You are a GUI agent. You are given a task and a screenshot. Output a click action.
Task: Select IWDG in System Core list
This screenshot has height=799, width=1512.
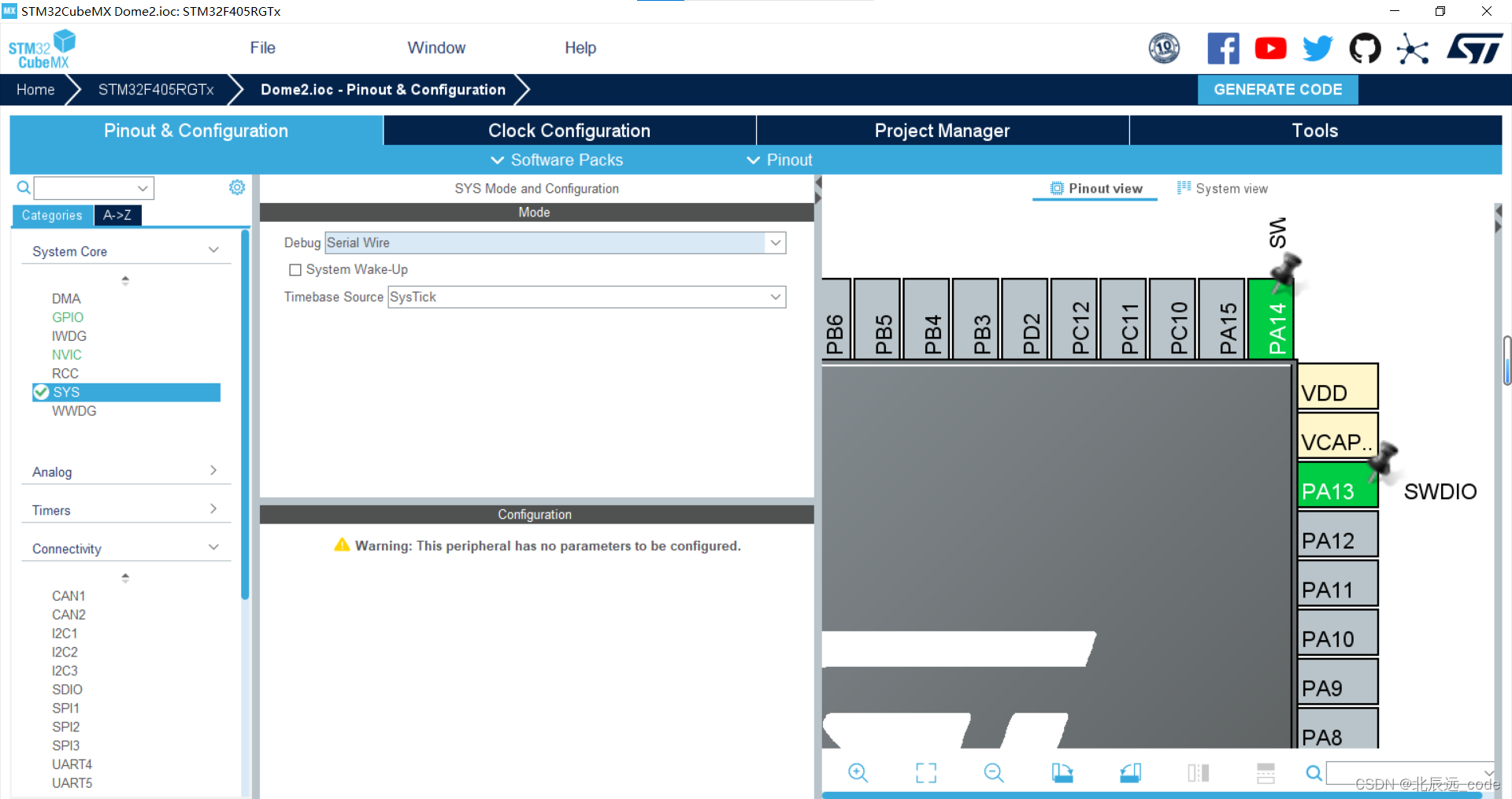click(x=69, y=336)
